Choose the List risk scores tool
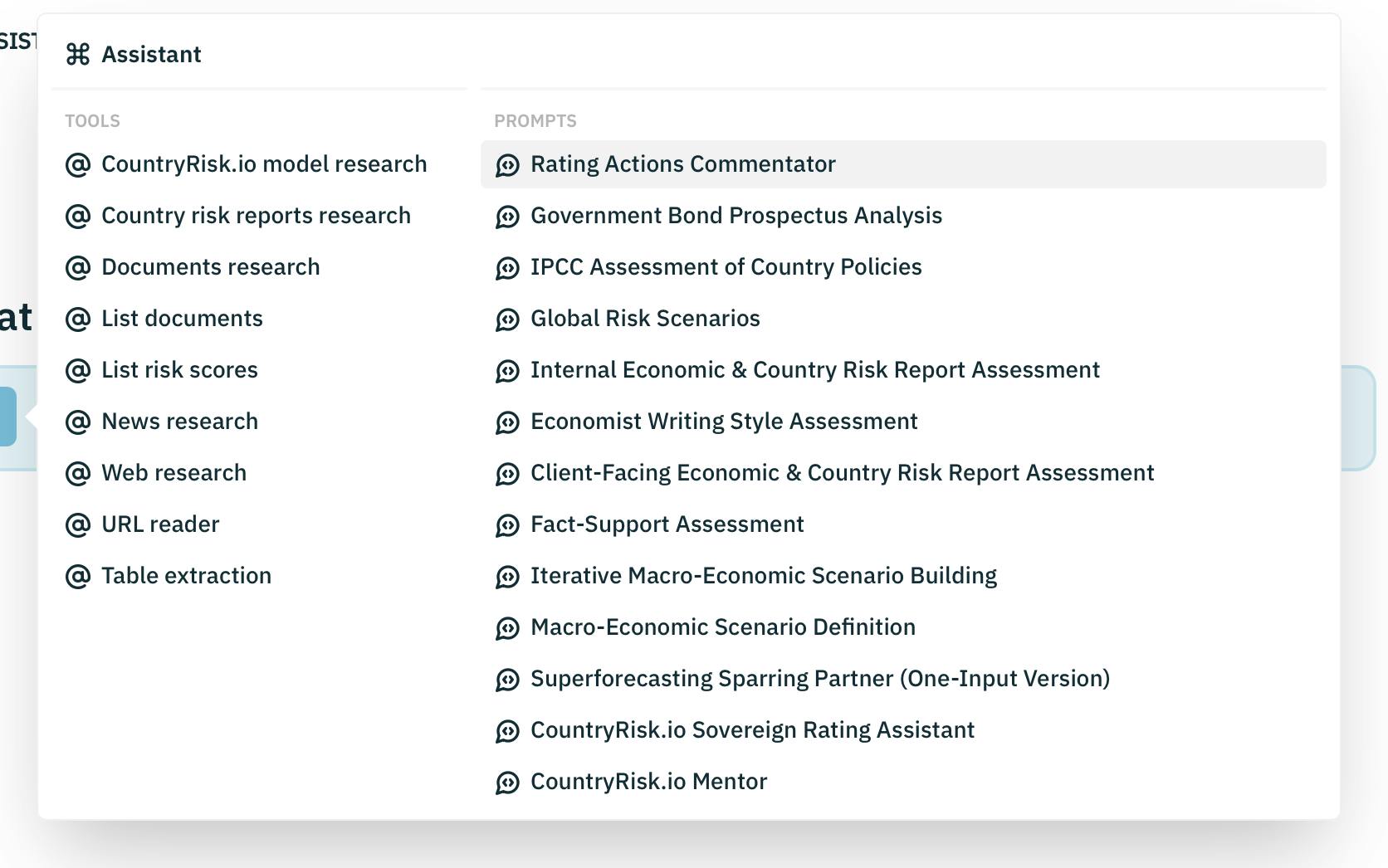Image resolution: width=1388 pixels, height=868 pixels. click(x=179, y=370)
